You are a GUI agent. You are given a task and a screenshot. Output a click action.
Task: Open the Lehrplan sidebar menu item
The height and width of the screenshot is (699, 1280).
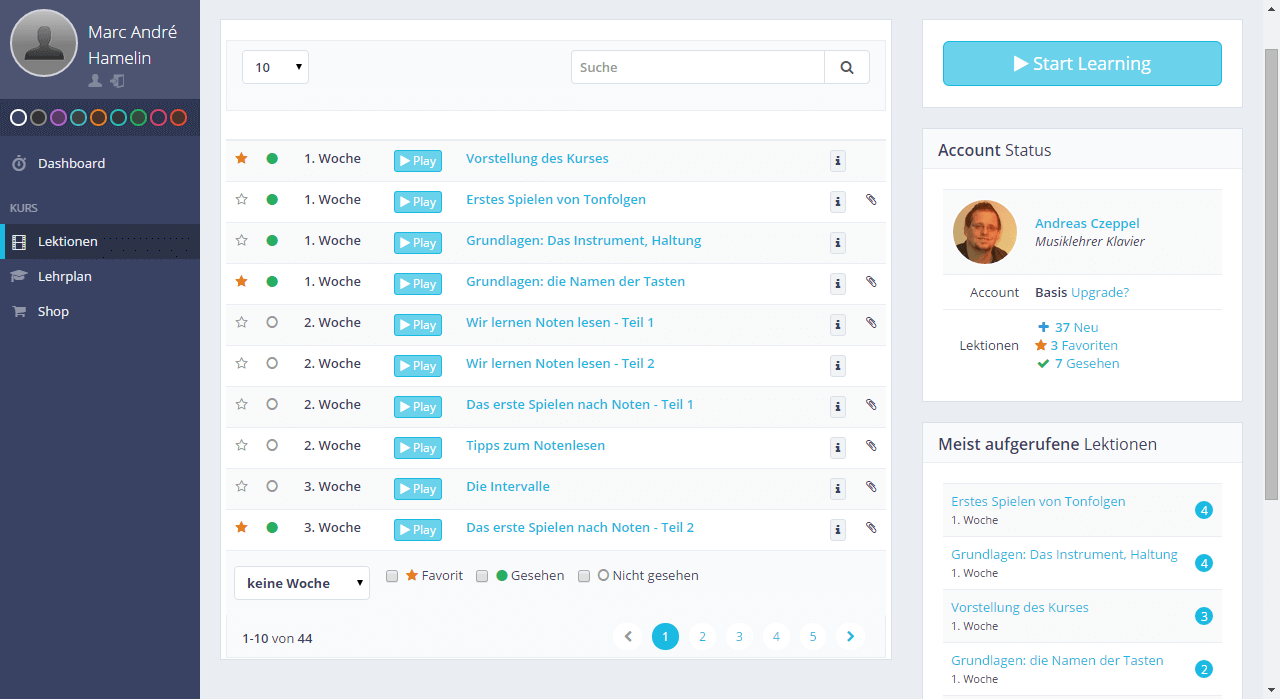click(65, 276)
